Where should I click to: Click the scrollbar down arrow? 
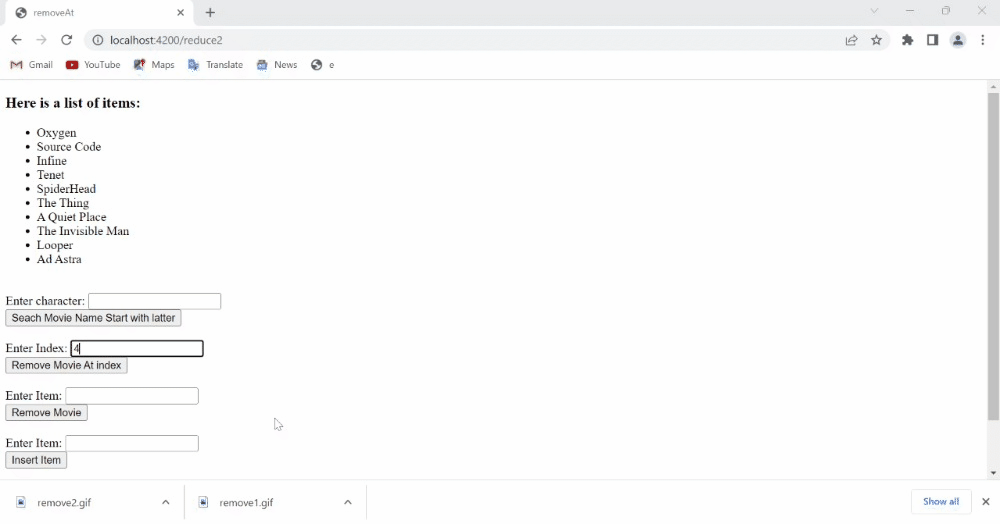(x=993, y=473)
